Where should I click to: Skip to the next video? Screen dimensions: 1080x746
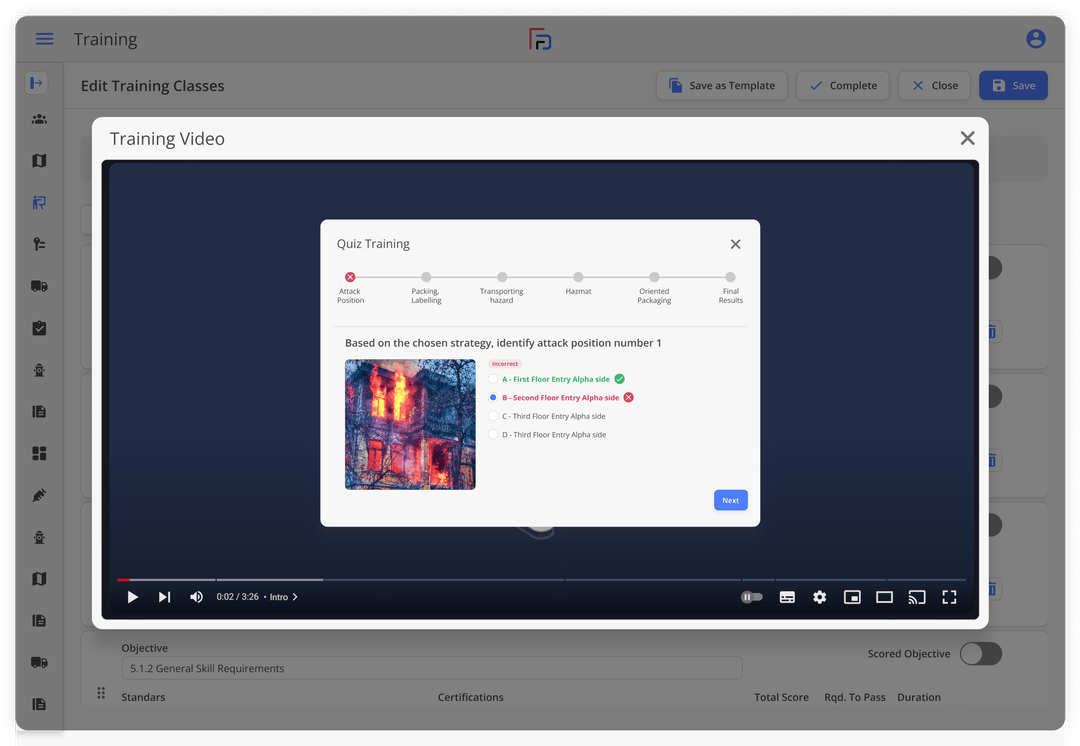pos(164,597)
